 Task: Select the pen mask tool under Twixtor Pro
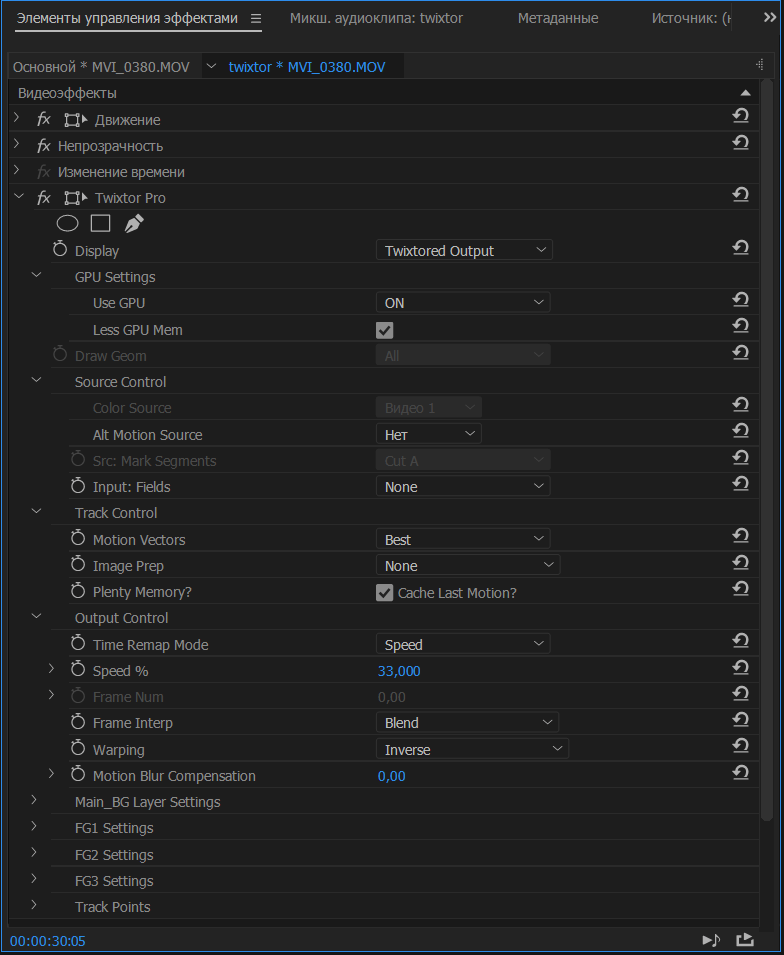(134, 224)
